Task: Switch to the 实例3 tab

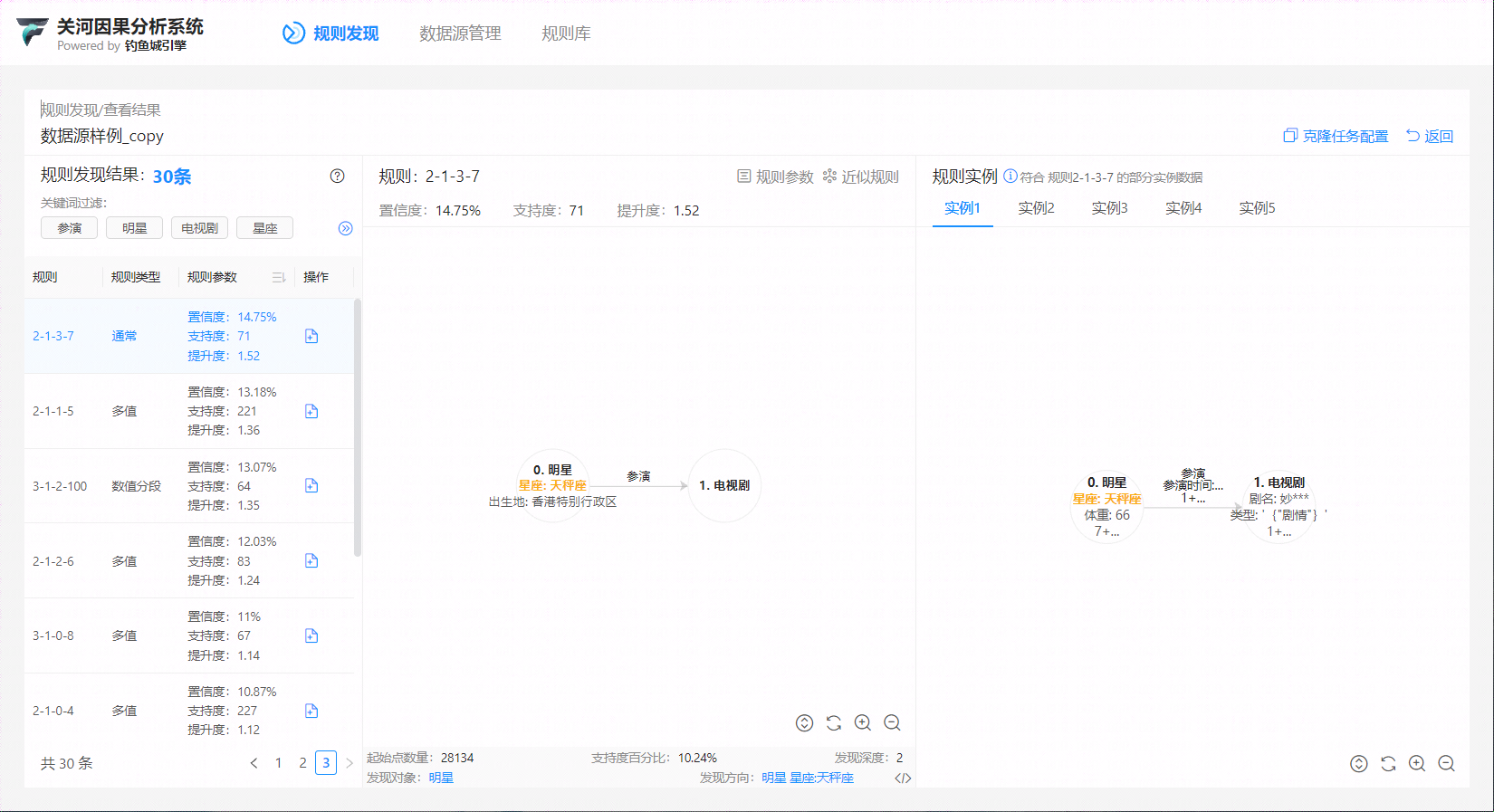Action: (1109, 208)
